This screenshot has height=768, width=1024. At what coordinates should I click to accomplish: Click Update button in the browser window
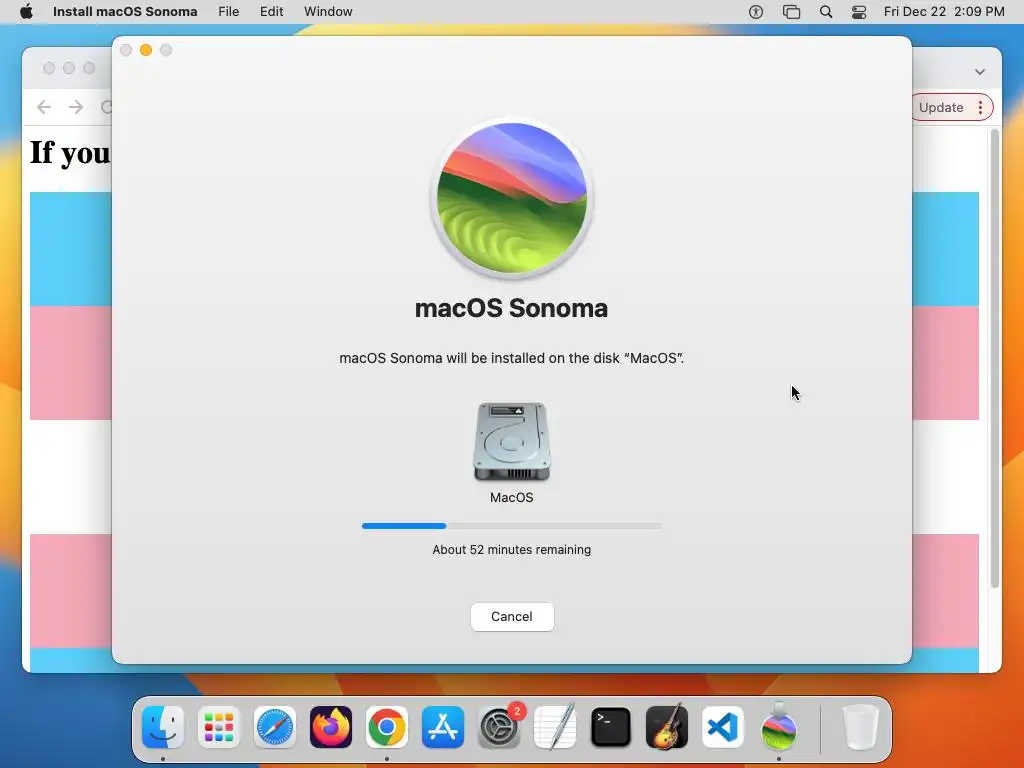941,108
